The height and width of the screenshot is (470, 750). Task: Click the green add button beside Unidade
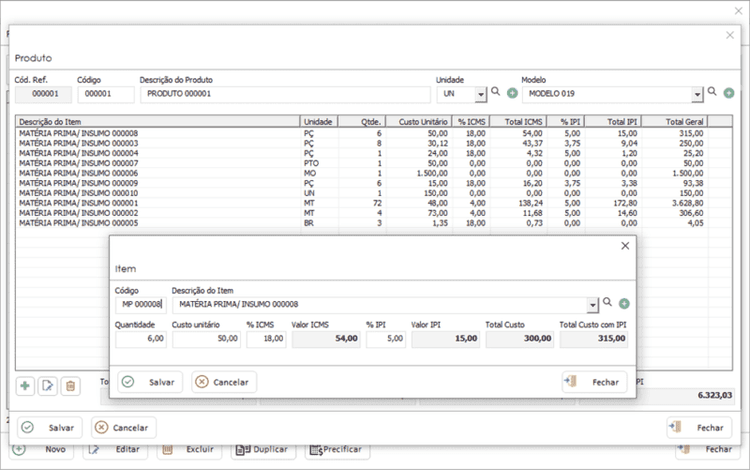512,93
